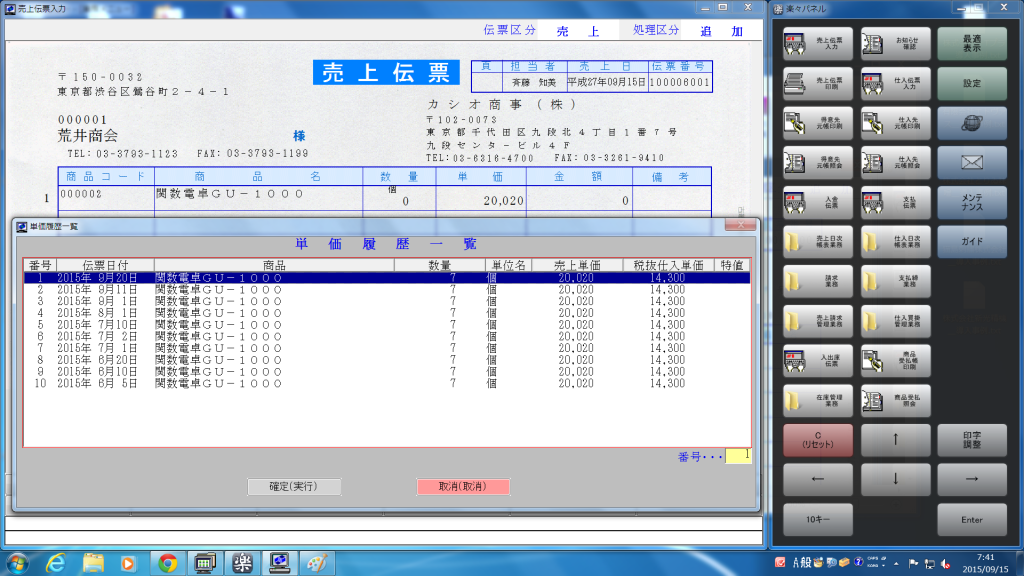Select history row 6 dated 2015年 7月 2日
The height and width of the screenshot is (576, 1024).
point(387,337)
